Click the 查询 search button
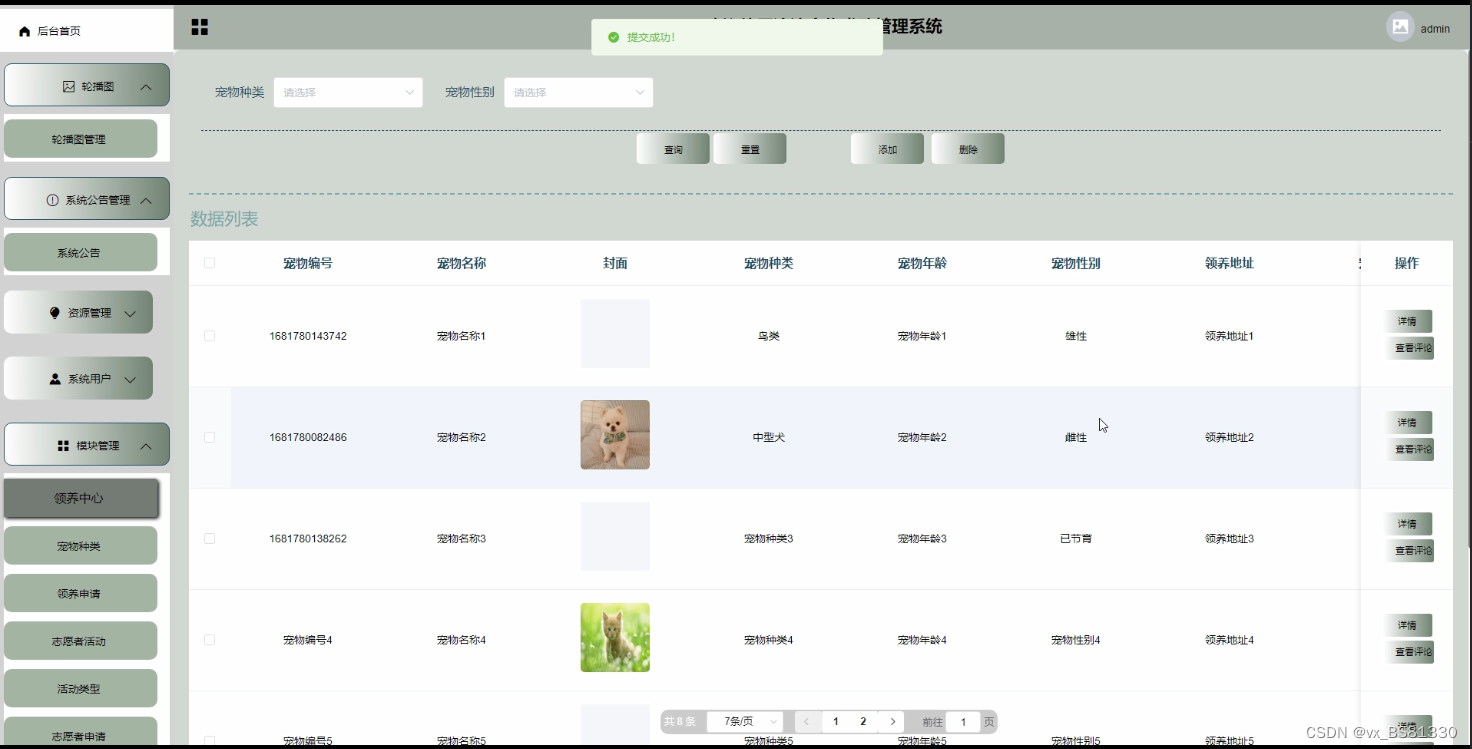 [x=673, y=149]
